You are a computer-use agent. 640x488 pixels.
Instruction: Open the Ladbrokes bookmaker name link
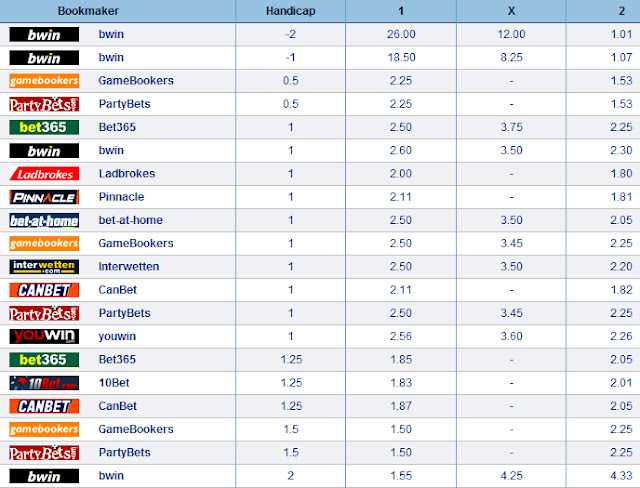[127, 173]
